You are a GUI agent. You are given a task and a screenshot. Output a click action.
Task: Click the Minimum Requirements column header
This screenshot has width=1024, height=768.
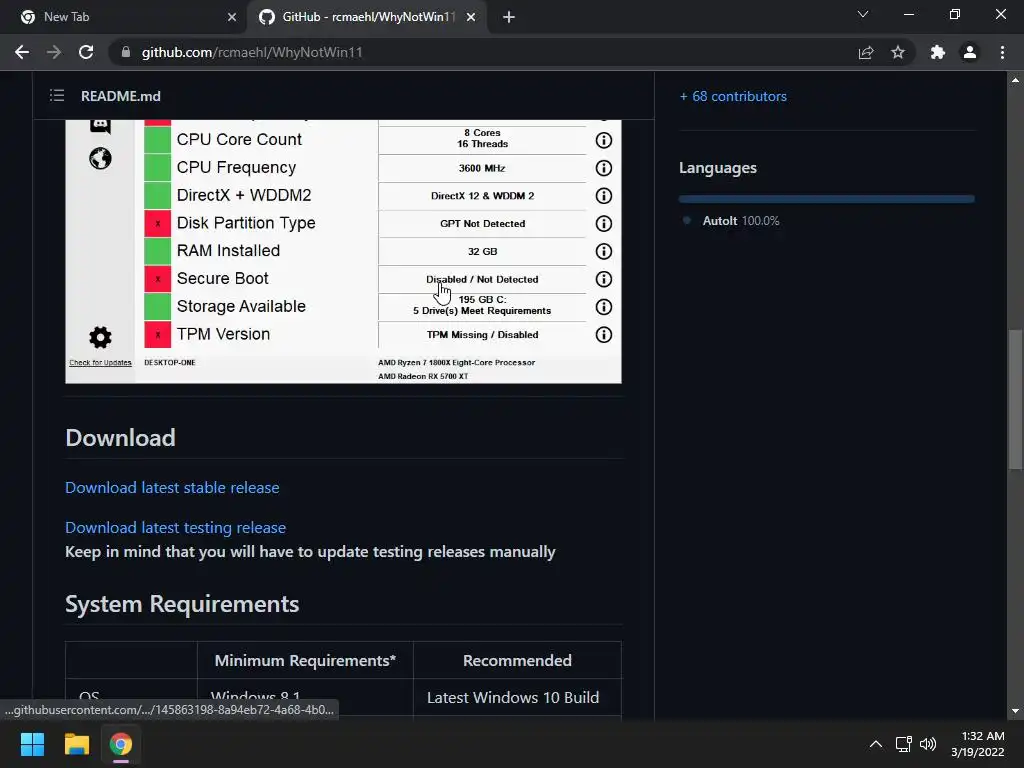305,661
